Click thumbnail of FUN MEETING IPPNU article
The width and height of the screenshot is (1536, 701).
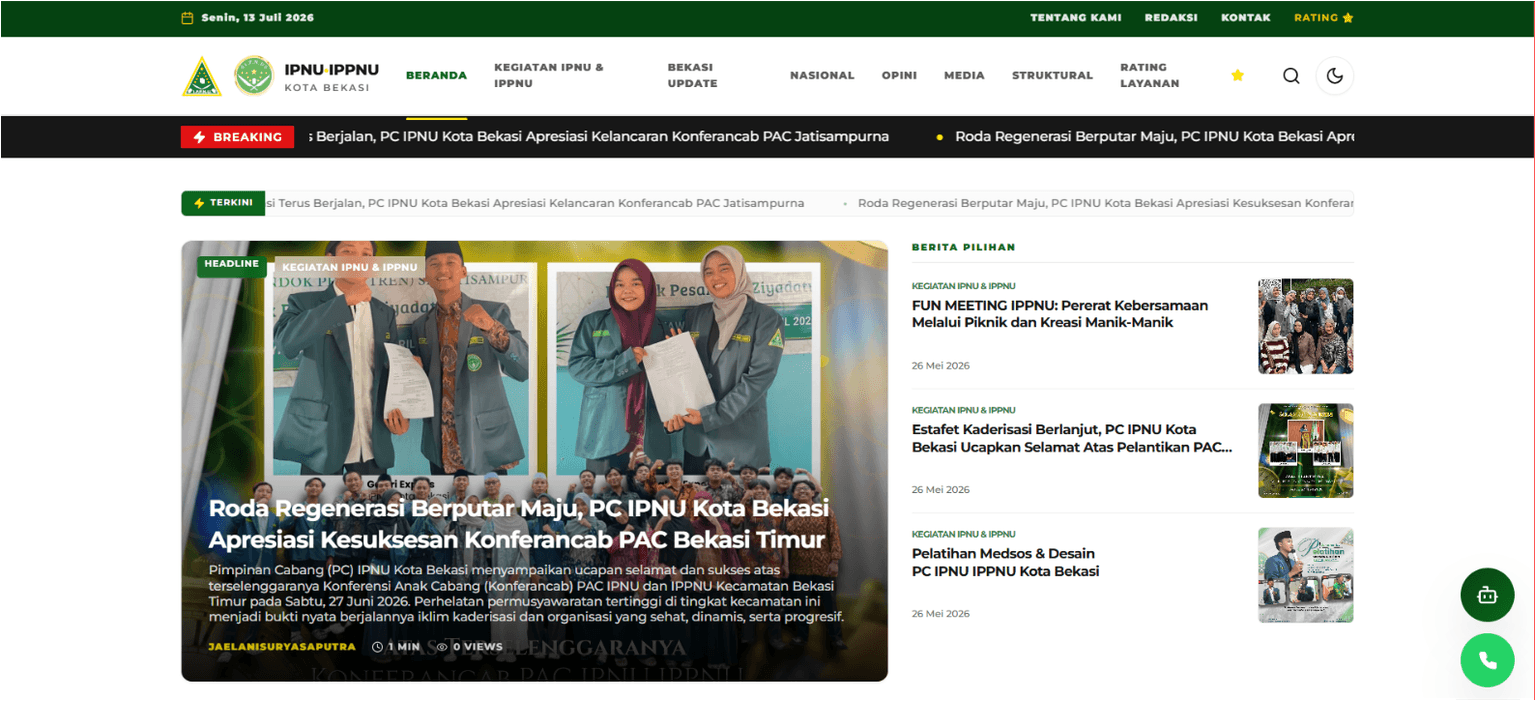click(x=1305, y=326)
